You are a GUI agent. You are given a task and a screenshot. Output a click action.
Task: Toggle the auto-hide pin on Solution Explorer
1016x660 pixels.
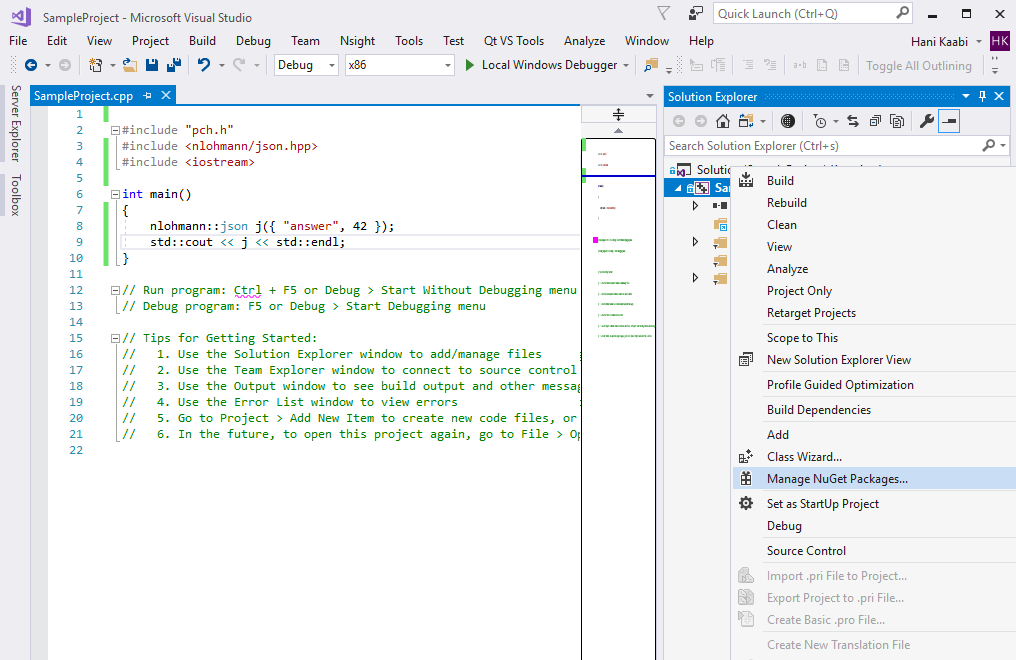pyautogui.click(x=982, y=97)
